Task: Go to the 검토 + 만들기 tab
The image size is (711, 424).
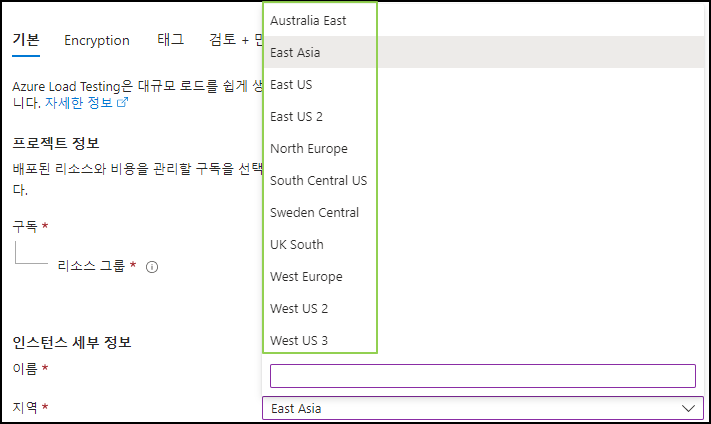Action: (x=235, y=39)
